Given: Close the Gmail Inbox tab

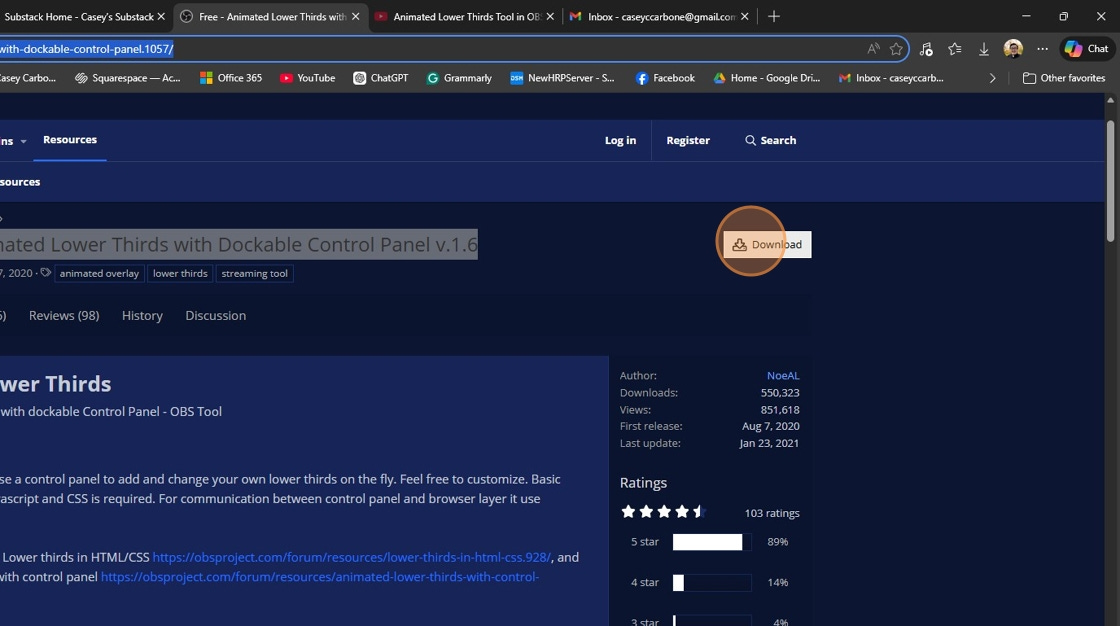Looking at the screenshot, I should (745, 16).
